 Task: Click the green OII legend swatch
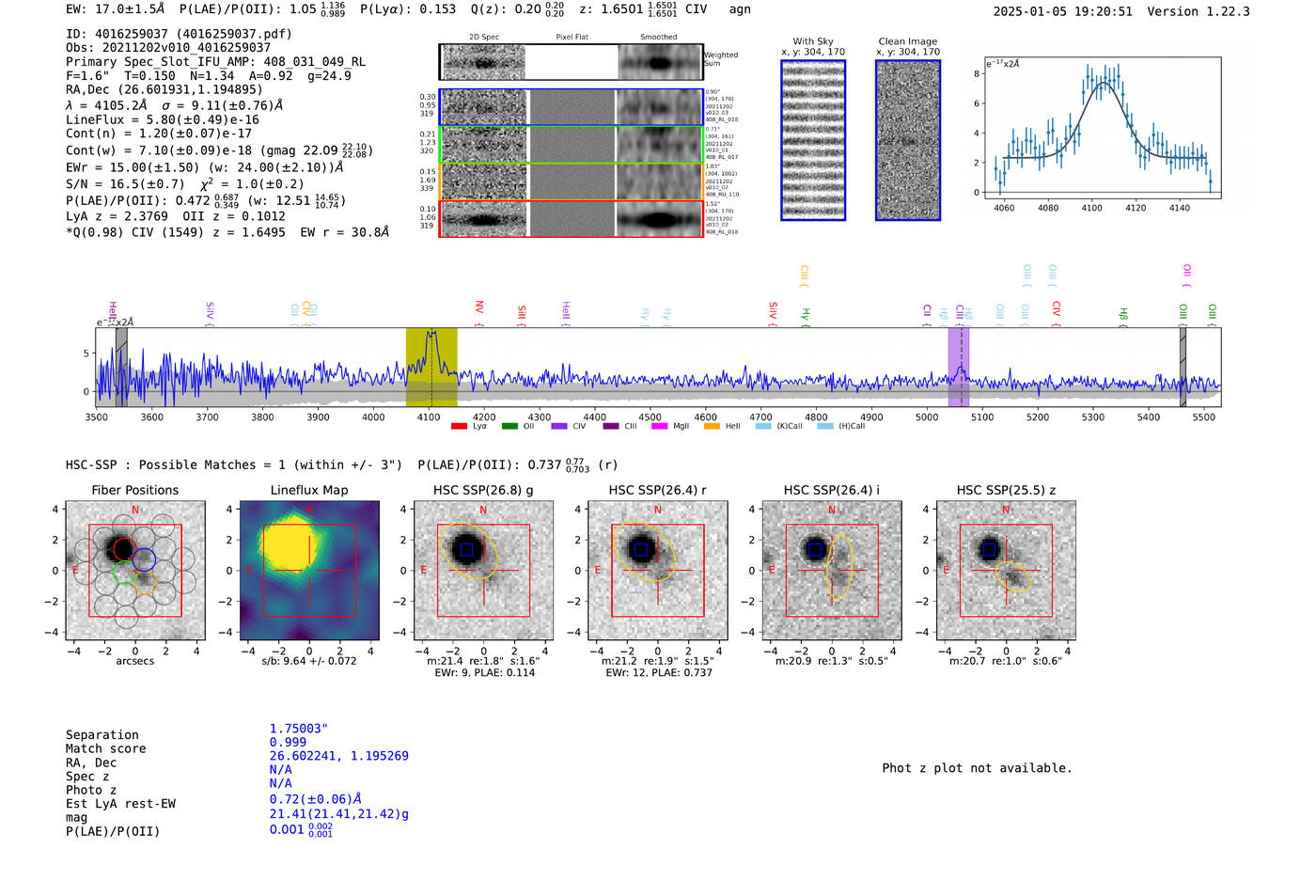pos(509,426)
